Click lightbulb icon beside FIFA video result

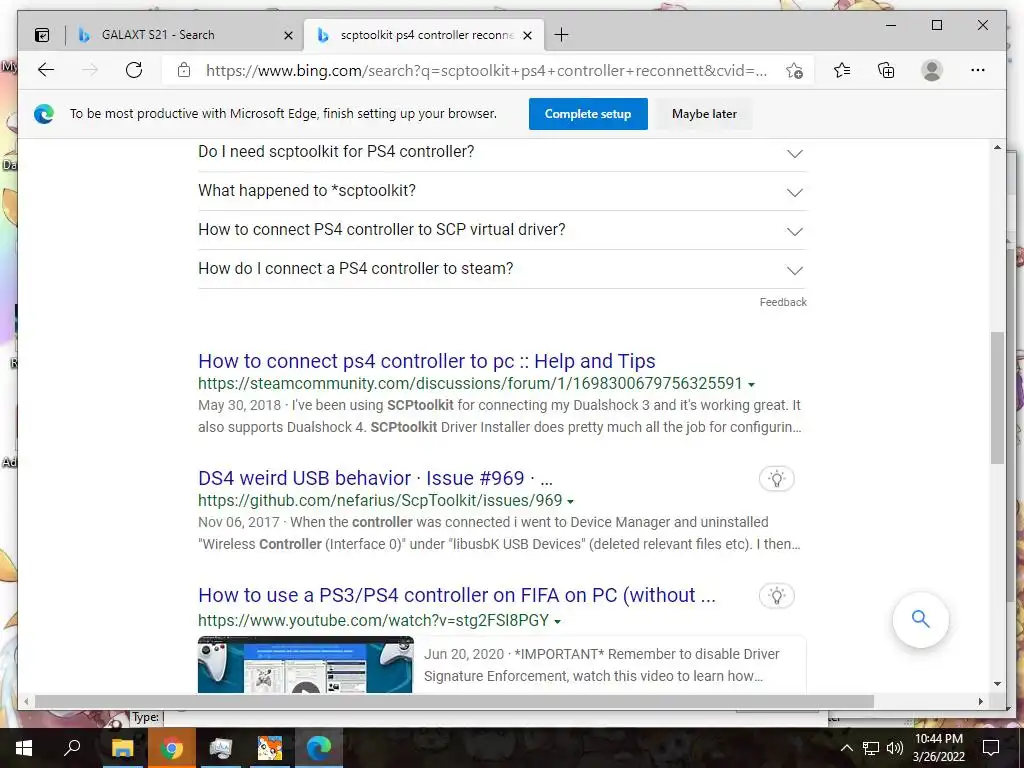[x=776, y=596]
